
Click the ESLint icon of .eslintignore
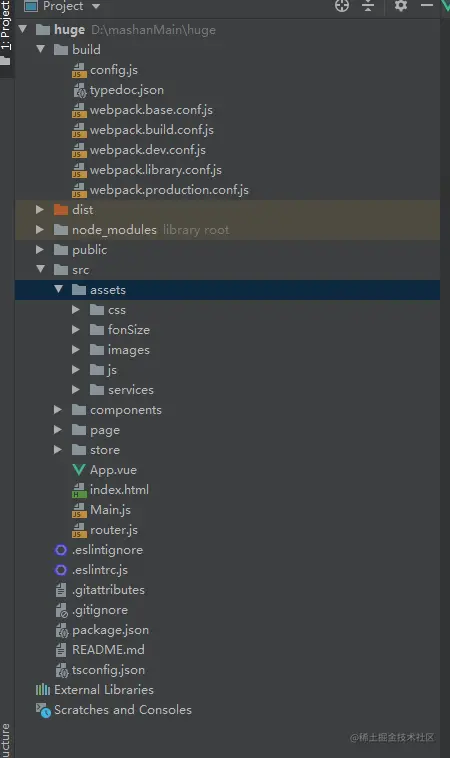tap(61, 550)
